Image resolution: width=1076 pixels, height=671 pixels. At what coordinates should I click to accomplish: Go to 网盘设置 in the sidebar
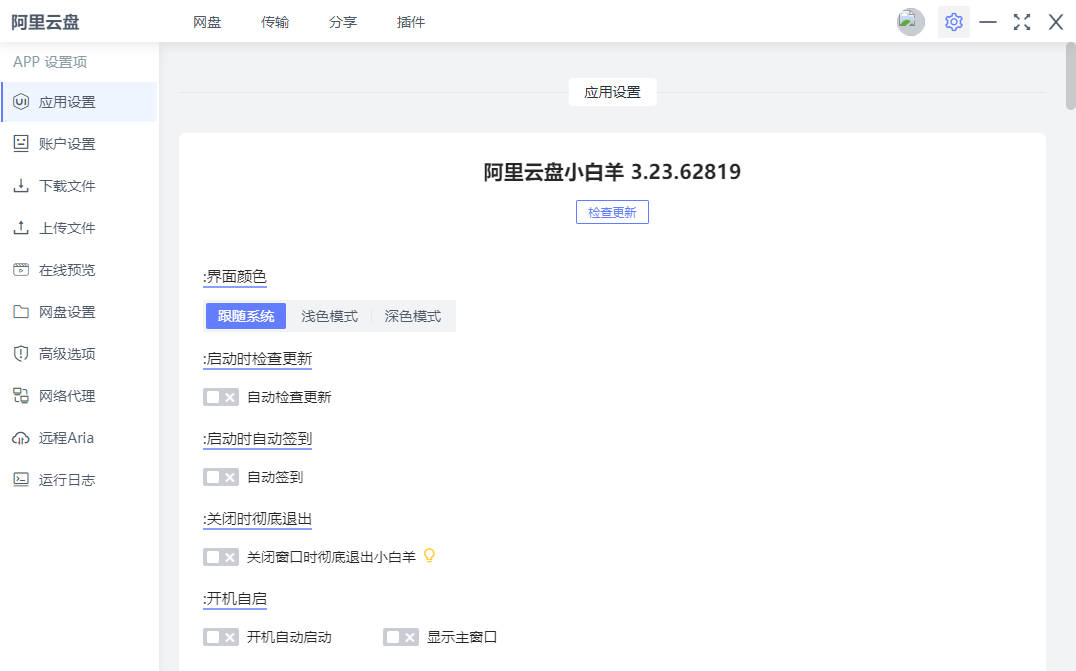tap(66, 311)
